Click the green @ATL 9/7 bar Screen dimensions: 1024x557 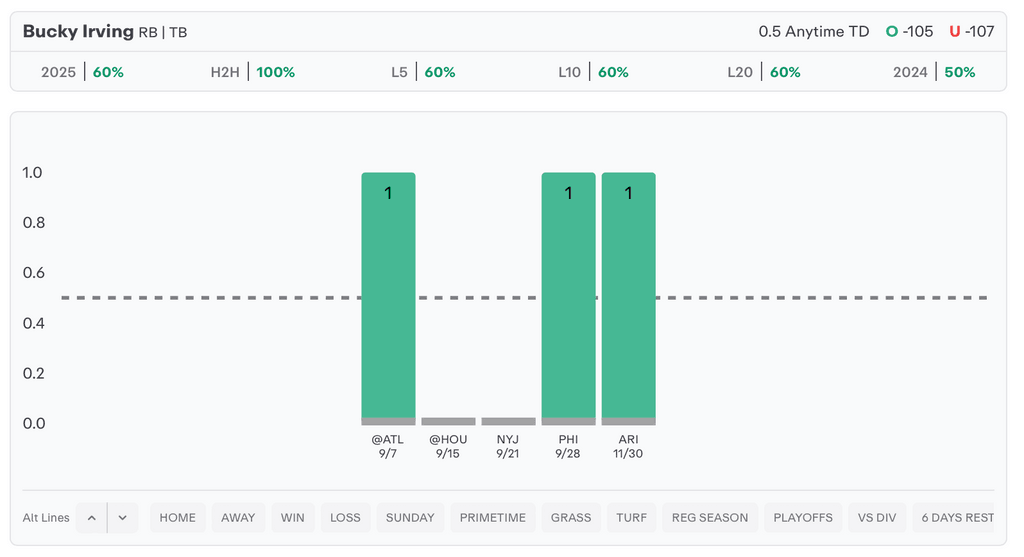tap(388, 295)
